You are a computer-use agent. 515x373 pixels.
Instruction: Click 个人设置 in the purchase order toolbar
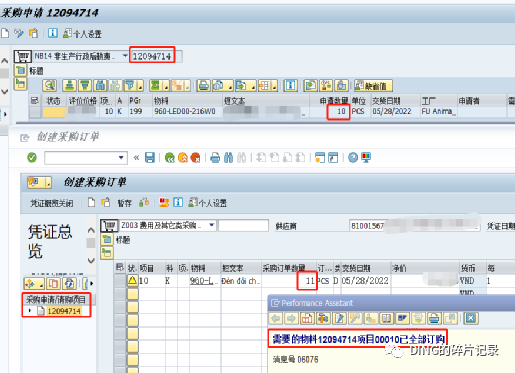(x=207, y=203)
